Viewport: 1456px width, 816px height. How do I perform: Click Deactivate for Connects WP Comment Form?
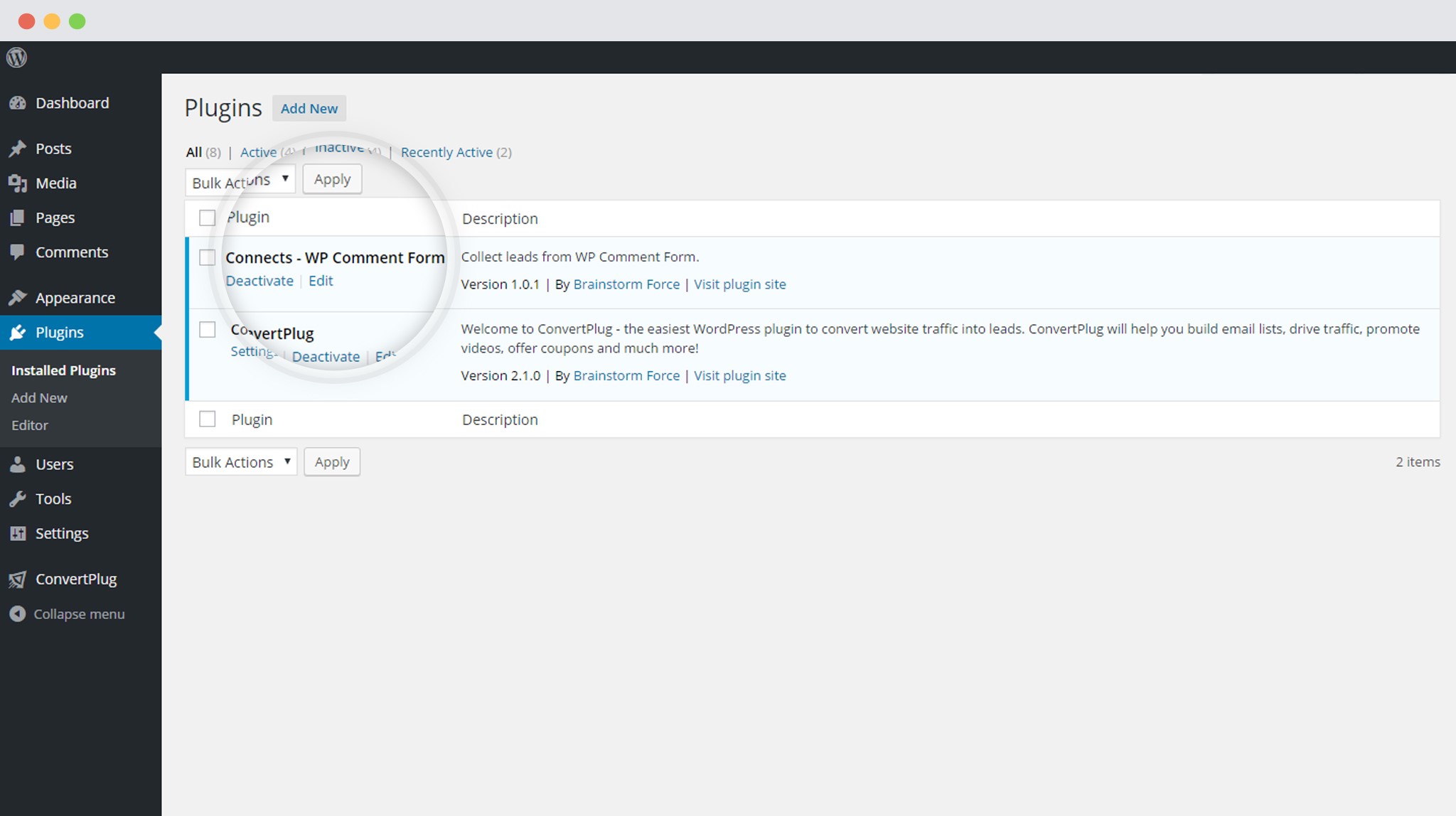tap(259, 280)
